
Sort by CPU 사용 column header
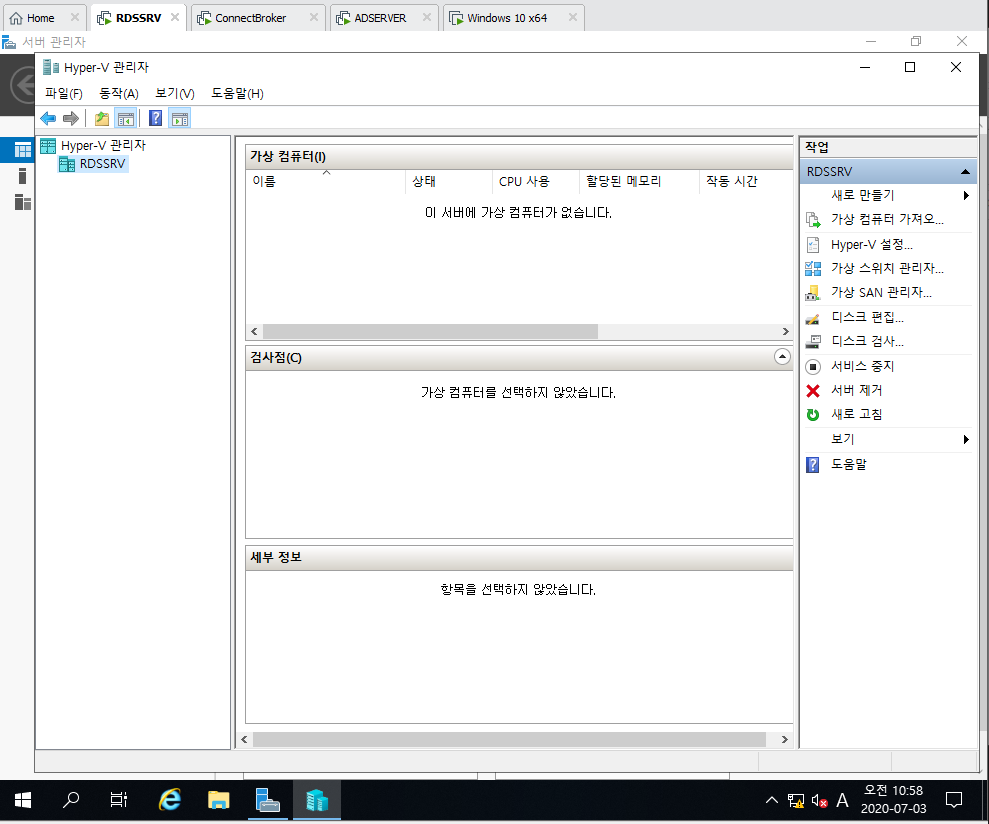click(535, 182)
